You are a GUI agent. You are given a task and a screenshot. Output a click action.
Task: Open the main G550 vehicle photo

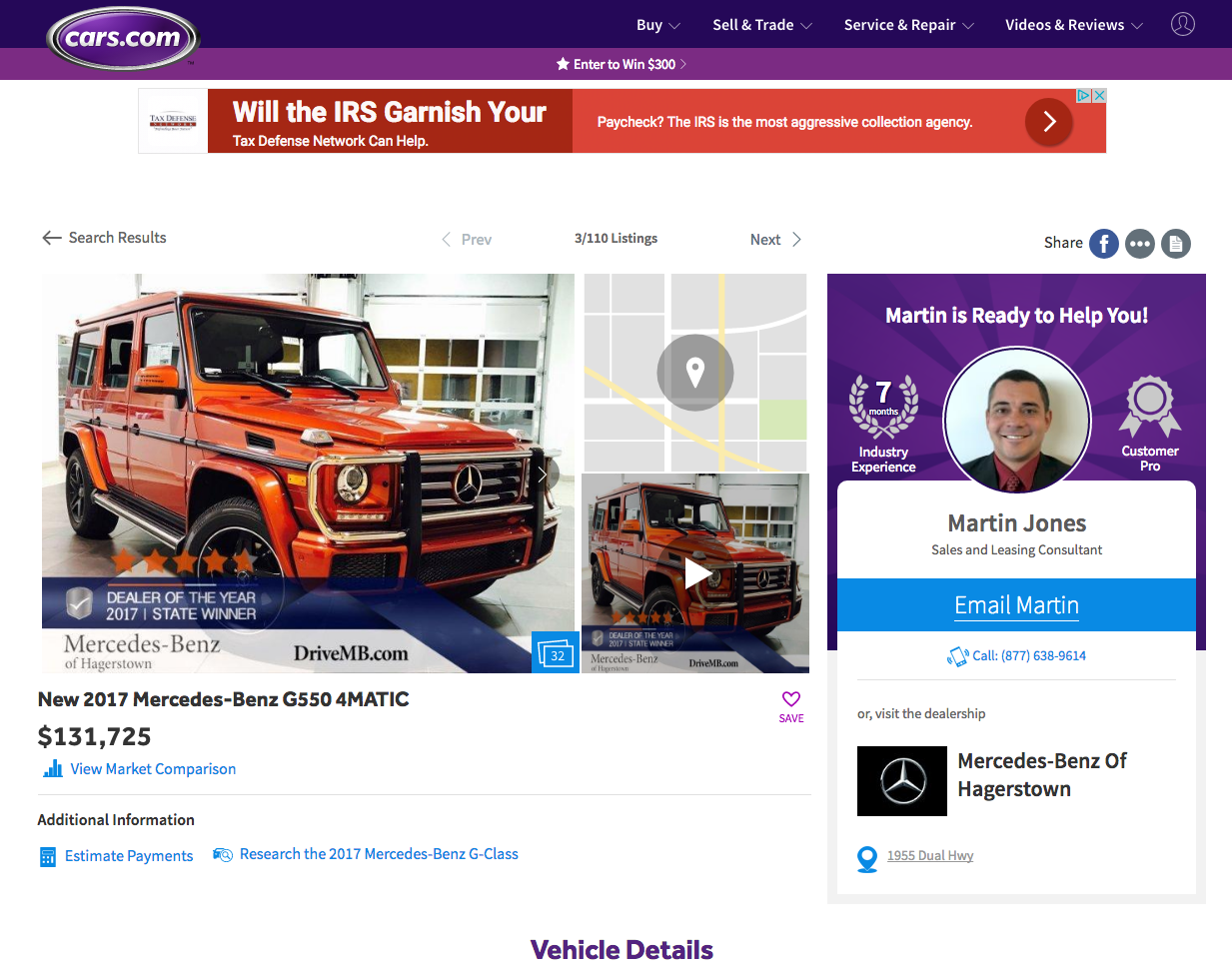(308, 474)
